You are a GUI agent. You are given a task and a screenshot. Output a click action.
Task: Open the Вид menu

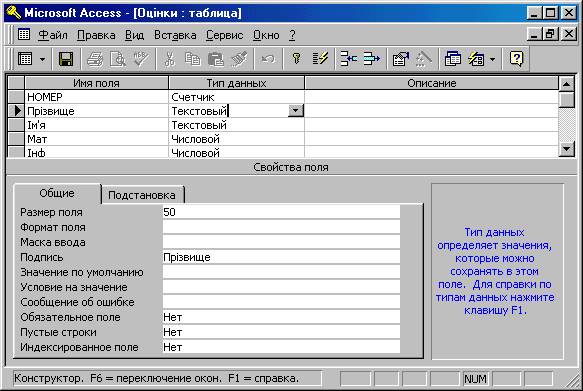(x=134, y=35)
